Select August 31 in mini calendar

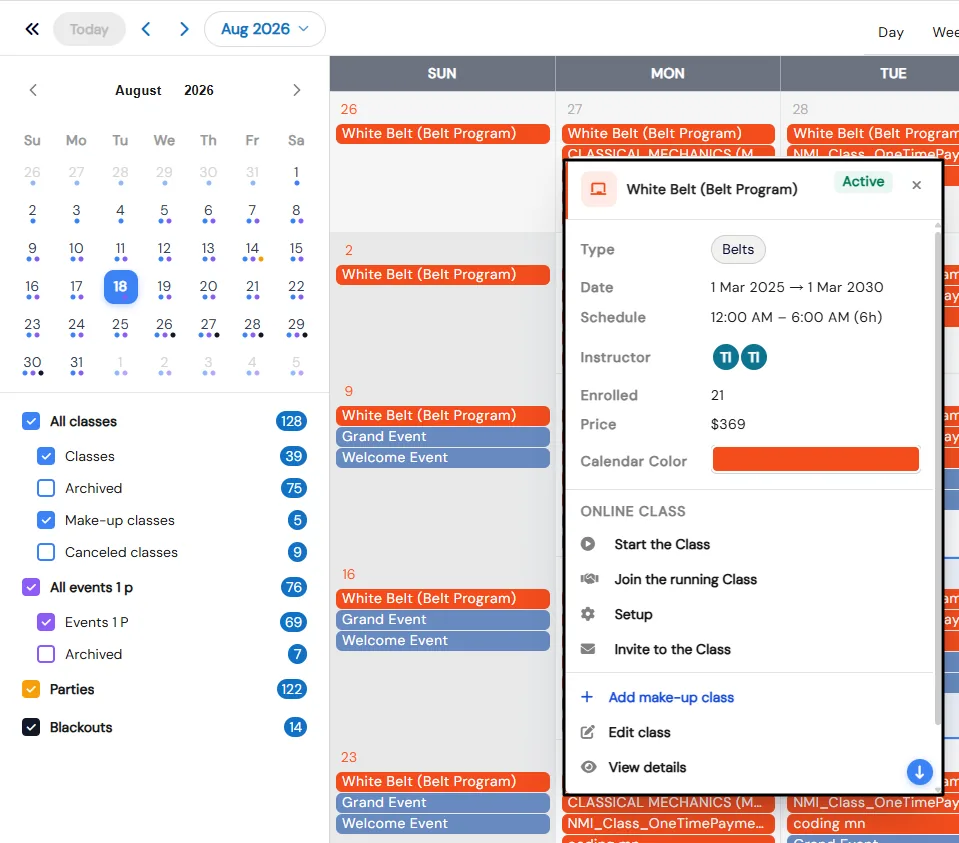(x=76, y=363)
